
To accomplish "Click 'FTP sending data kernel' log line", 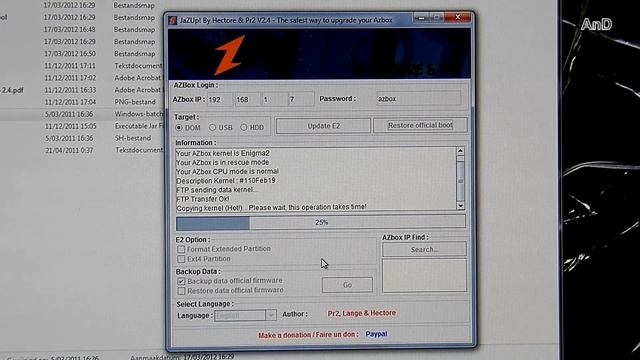I will (216, 190).
